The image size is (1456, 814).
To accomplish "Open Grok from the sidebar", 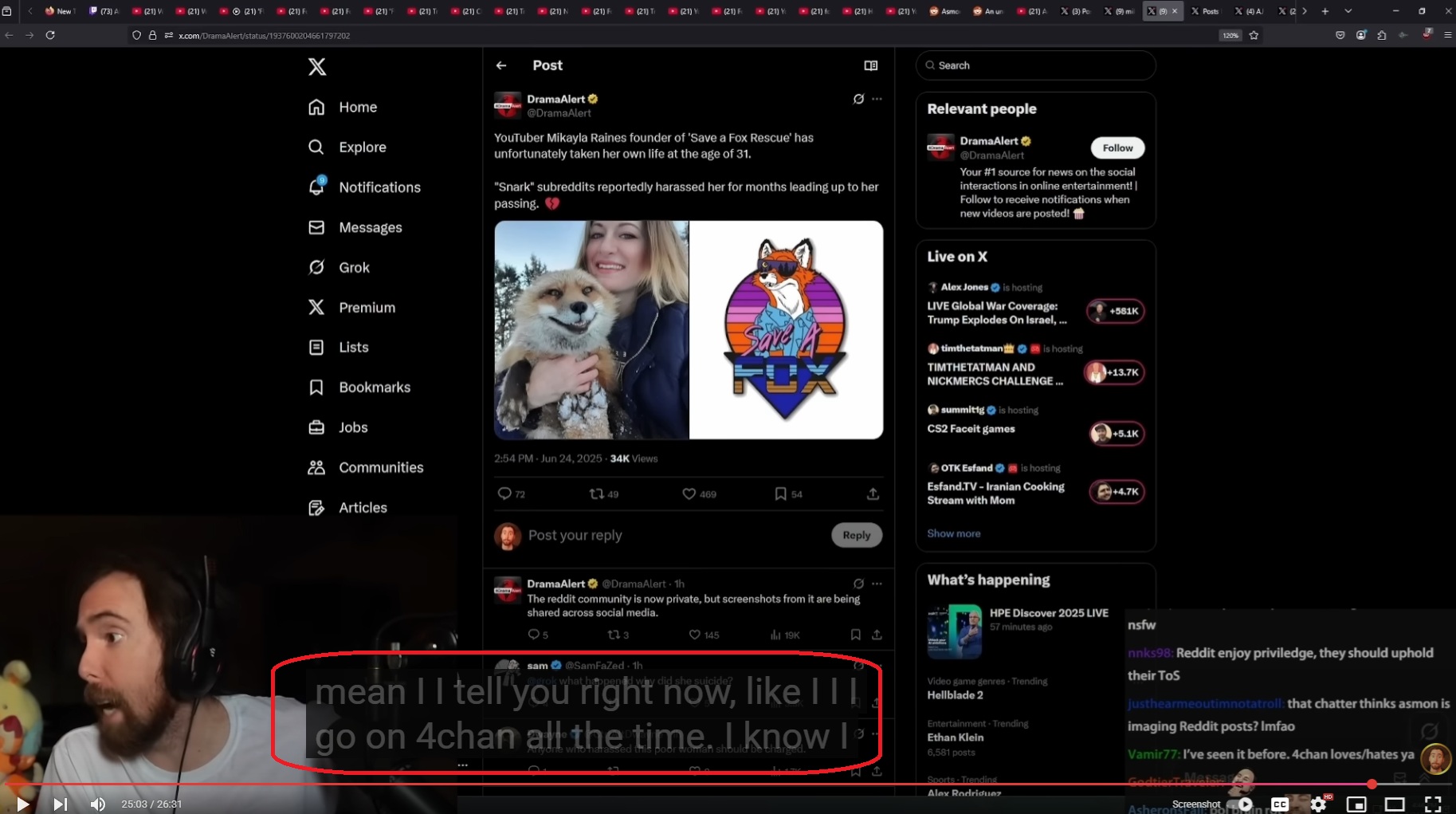I will [x=339, y=267].
